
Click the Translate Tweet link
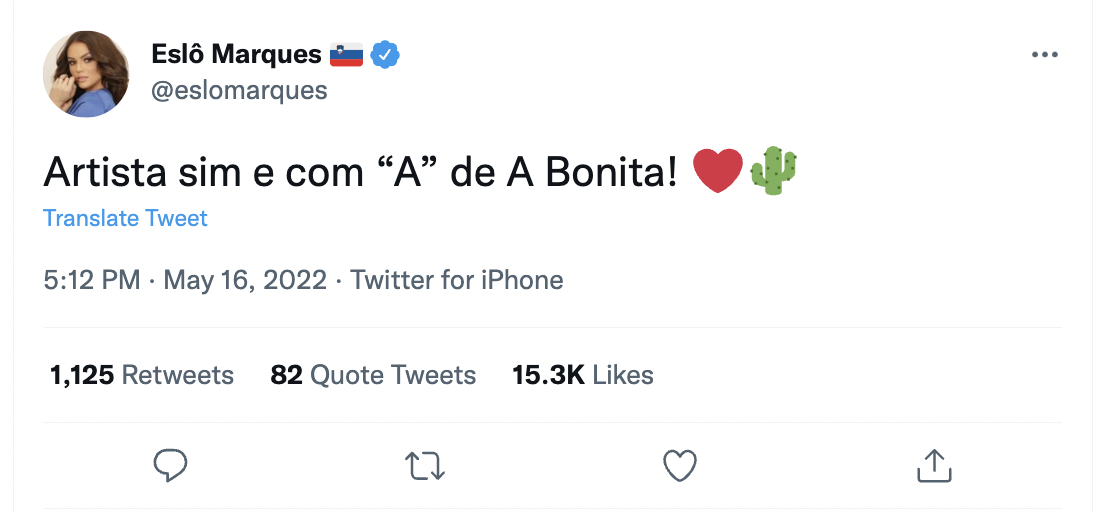(125, 218)
